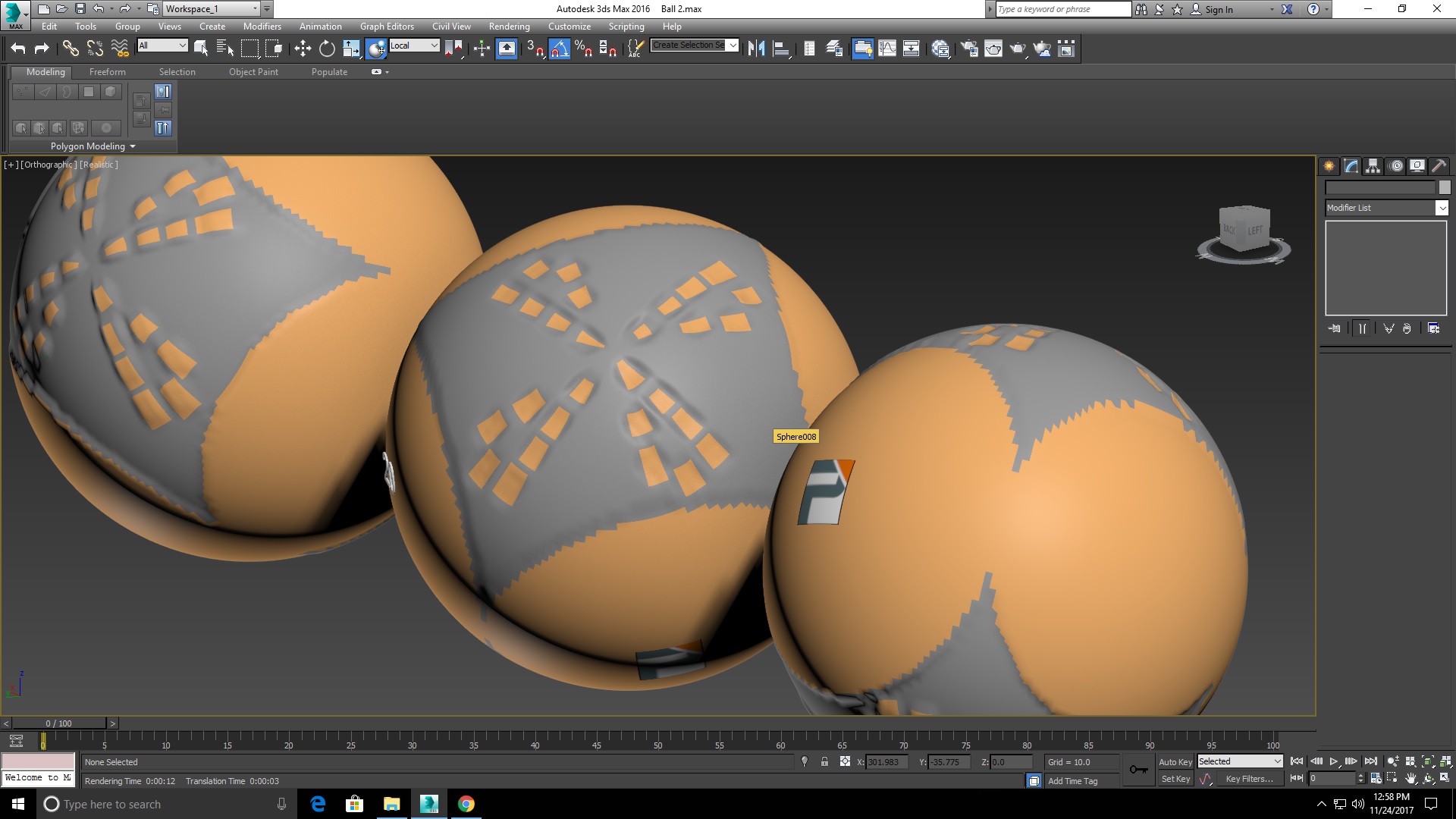The image size is (1456, 819).
Task: Enable Auto Key mode
Action: point(1175,762)
